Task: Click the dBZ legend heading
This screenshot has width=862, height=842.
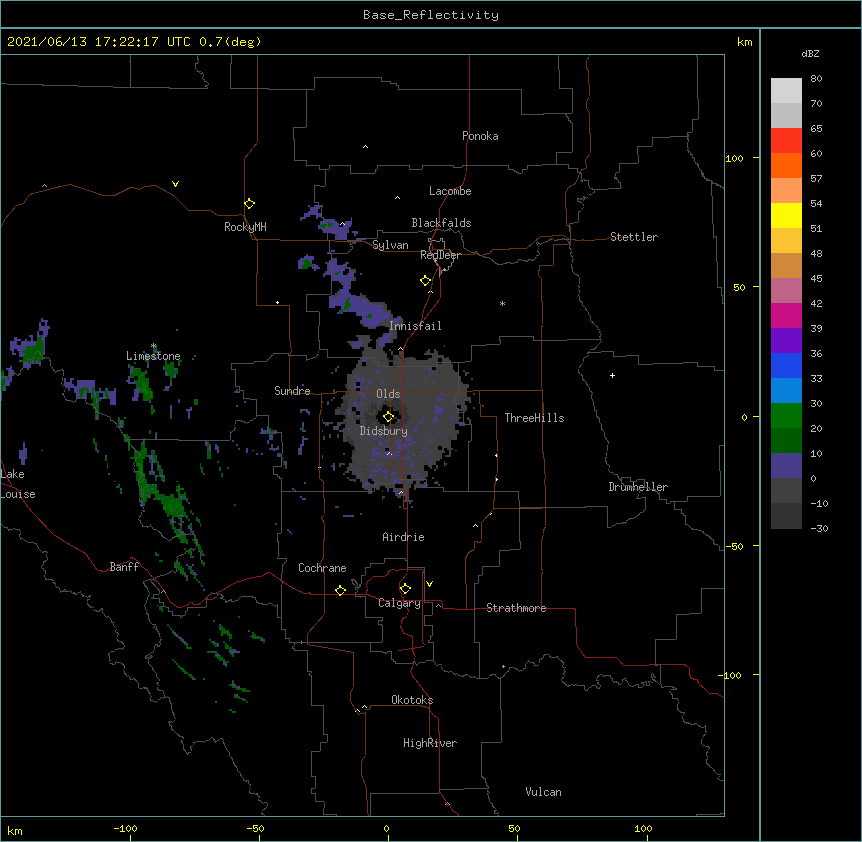Action: tap(810, 53)
